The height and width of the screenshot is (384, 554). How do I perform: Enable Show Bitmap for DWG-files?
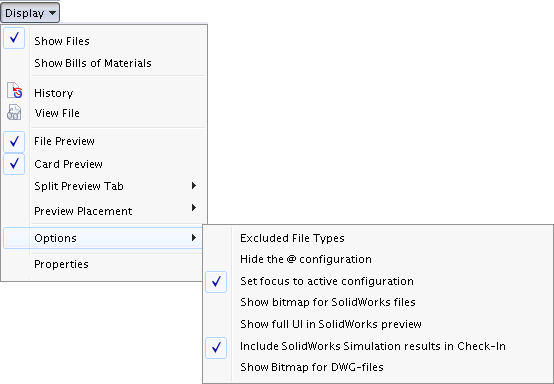coord(312,367)
